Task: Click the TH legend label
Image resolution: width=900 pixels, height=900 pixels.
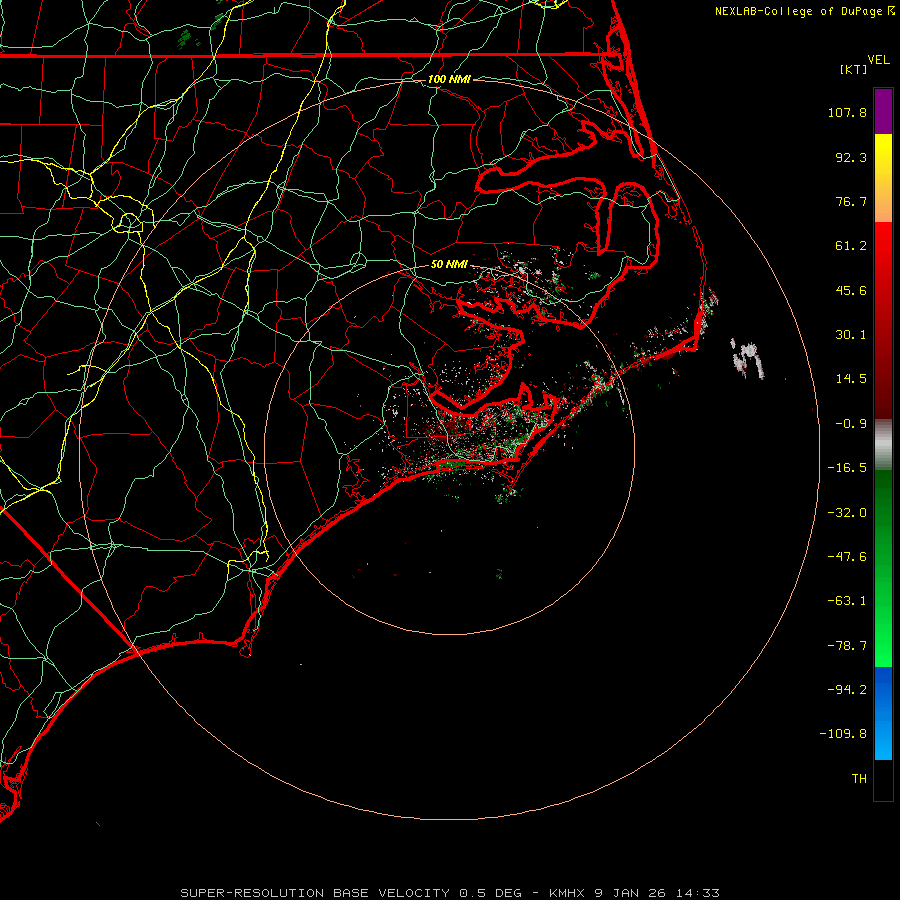Action: [x=859, y=779]
